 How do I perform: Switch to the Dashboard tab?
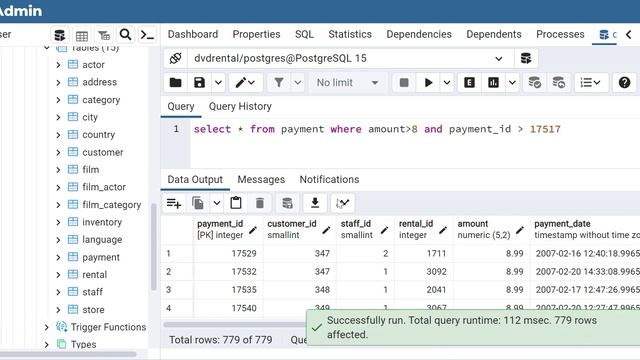pos(193,34)
